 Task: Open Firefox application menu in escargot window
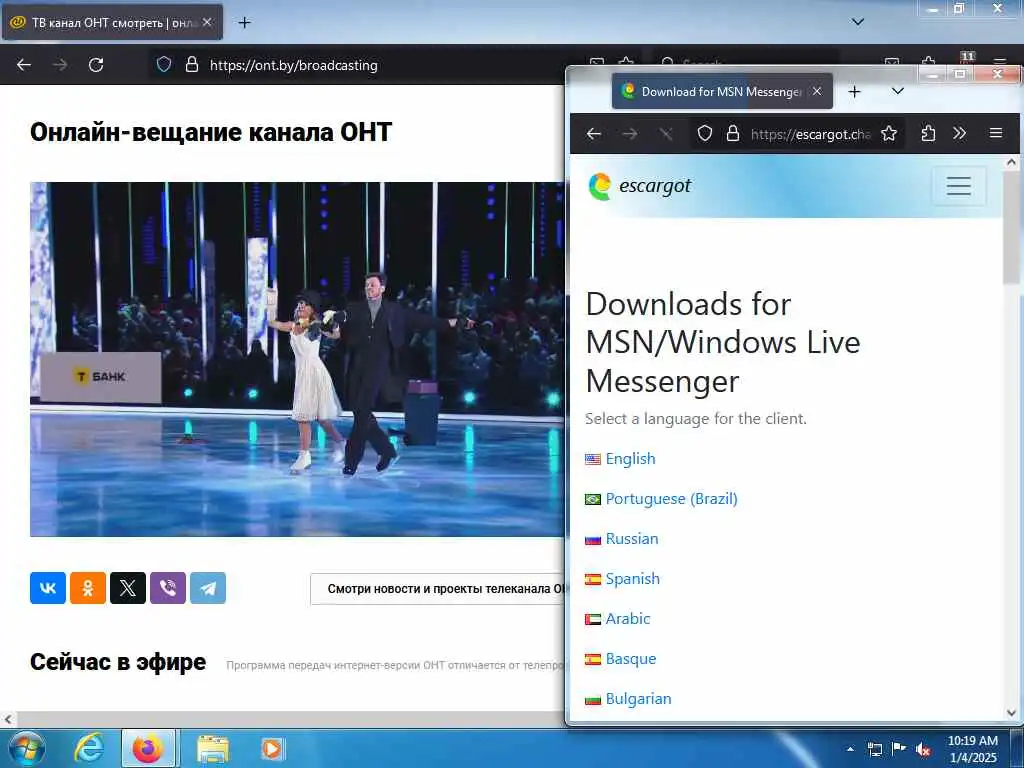coord(996,133)
